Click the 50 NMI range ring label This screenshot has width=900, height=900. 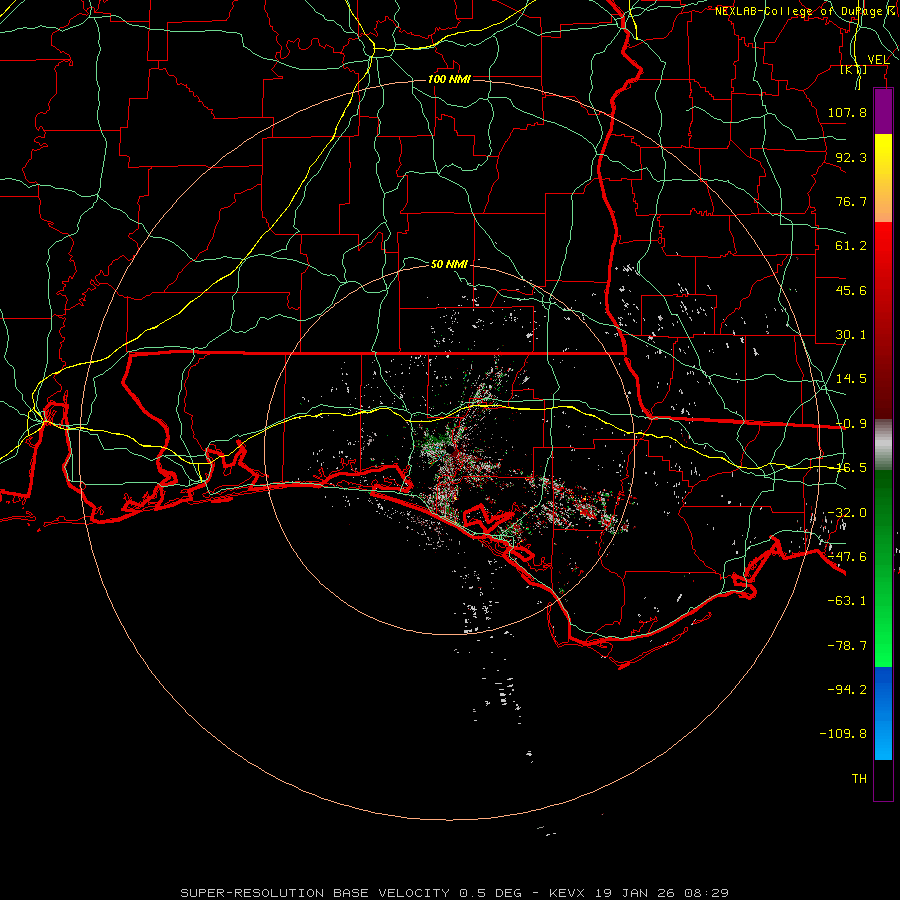click(x=449, y=264)
